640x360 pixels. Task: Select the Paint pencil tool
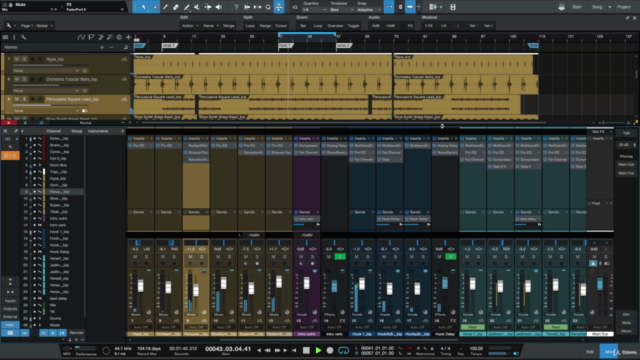tap(187, 7)
